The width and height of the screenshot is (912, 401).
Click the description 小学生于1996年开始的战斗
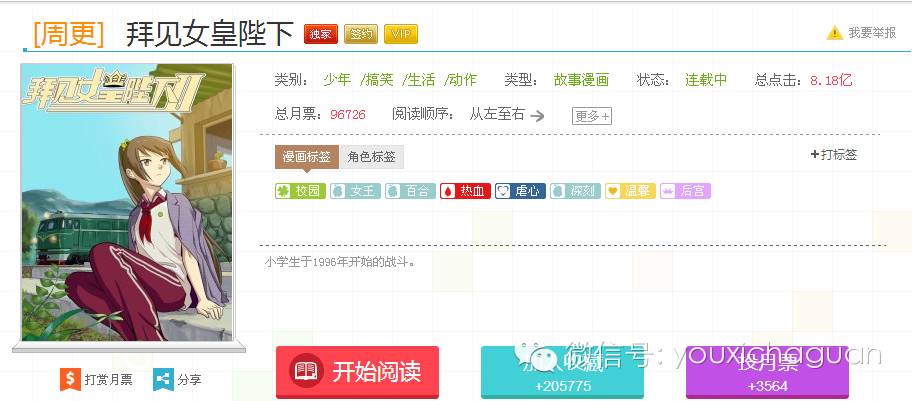click(x=340, y=262)
